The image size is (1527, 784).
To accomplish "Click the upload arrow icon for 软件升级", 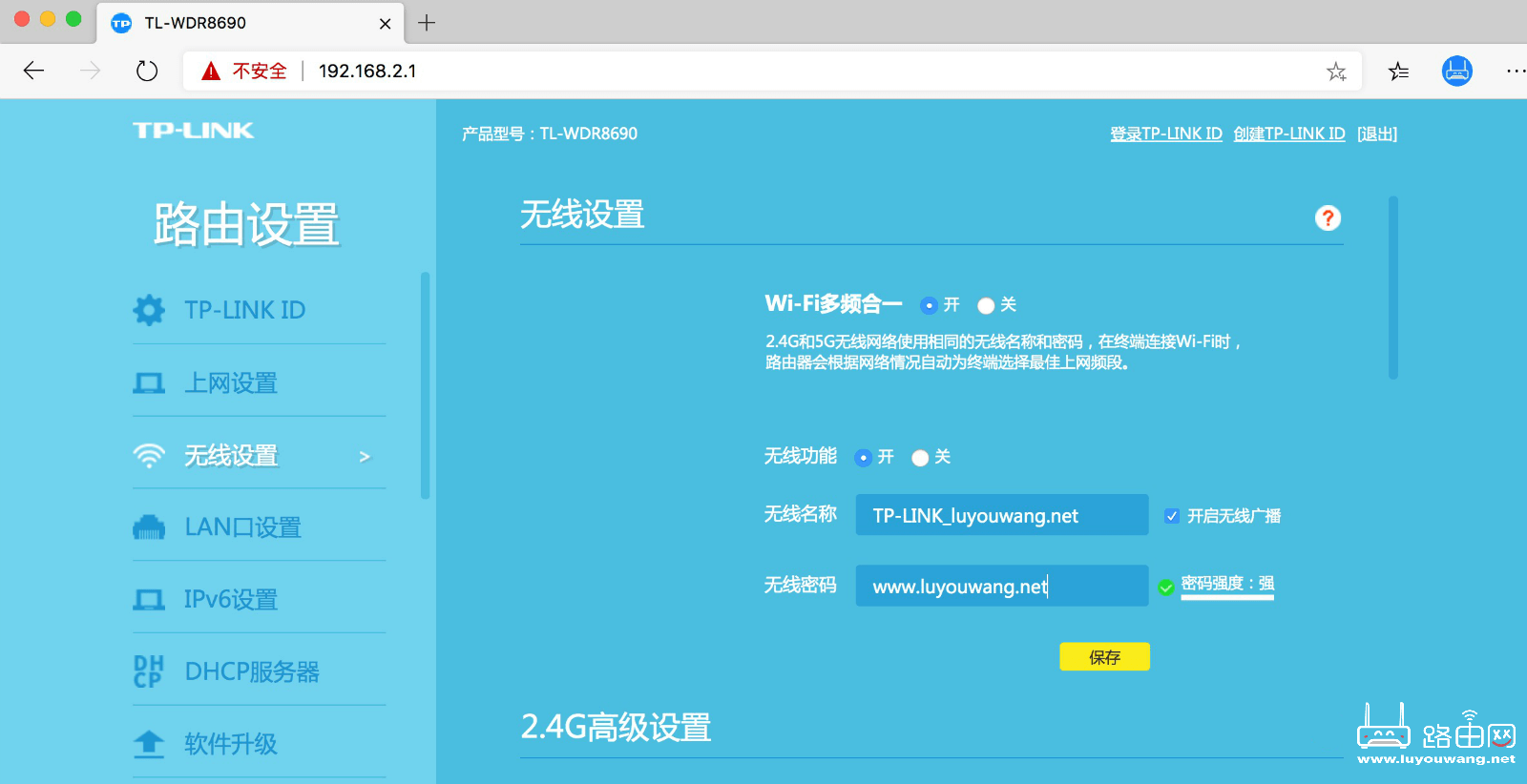I will click(149, 744).
